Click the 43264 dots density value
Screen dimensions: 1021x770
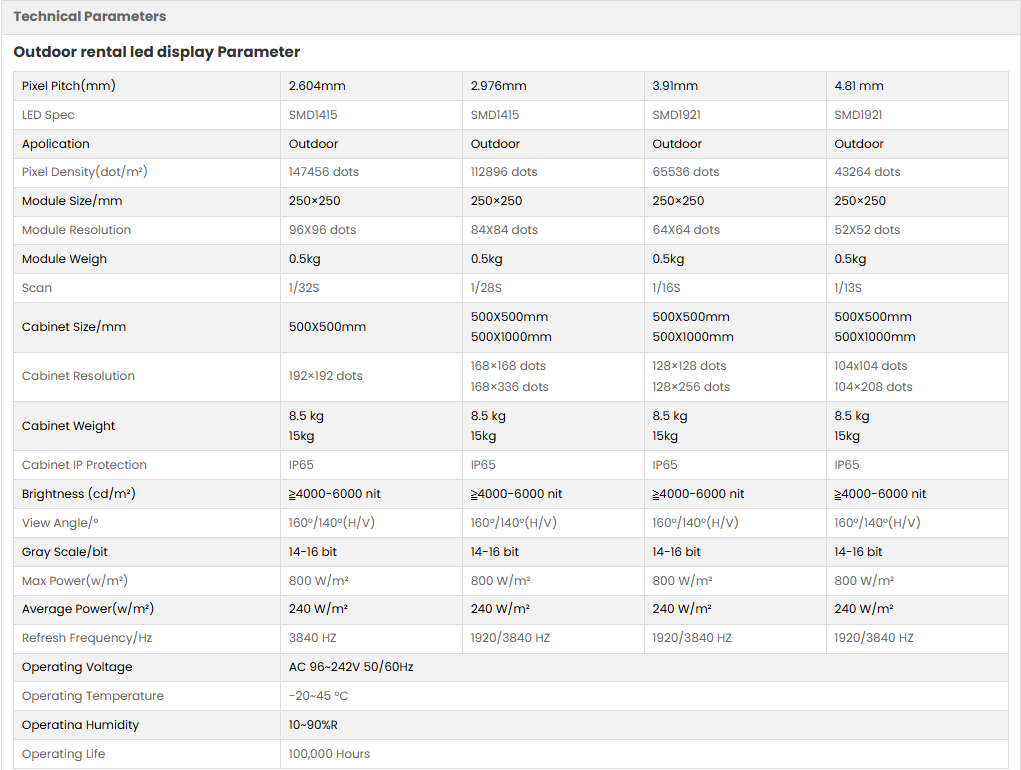(867, 172)
